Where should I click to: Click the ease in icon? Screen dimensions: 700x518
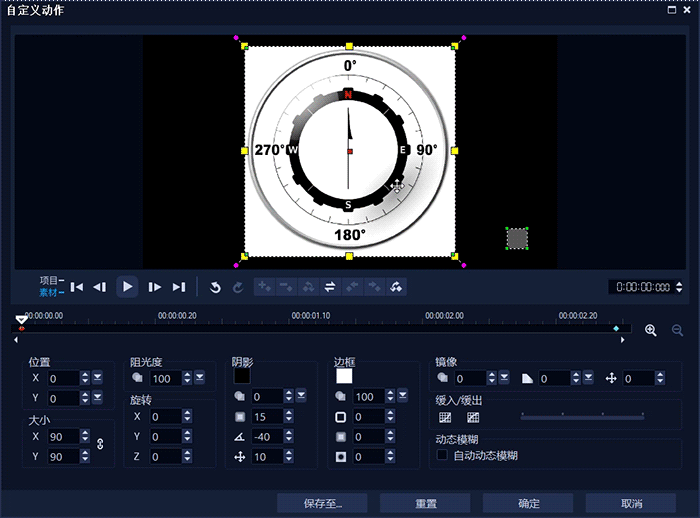(445, 418)
